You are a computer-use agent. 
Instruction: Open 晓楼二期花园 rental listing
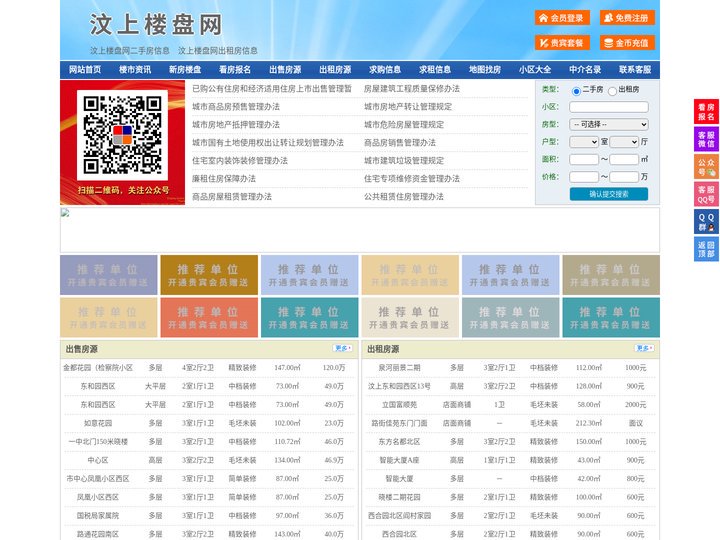(399, 497)
